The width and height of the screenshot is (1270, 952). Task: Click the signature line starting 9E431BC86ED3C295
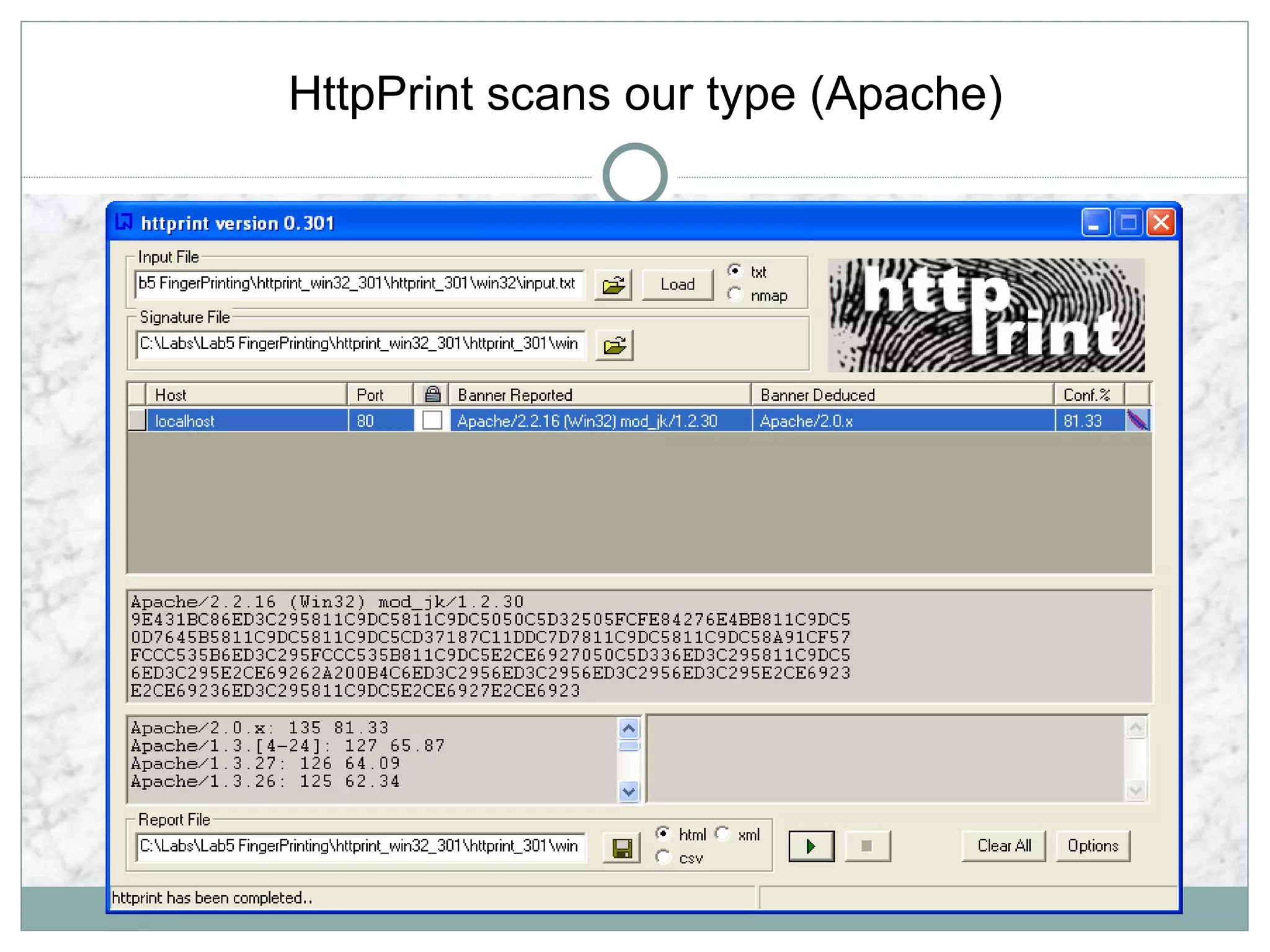click(491, 619)
